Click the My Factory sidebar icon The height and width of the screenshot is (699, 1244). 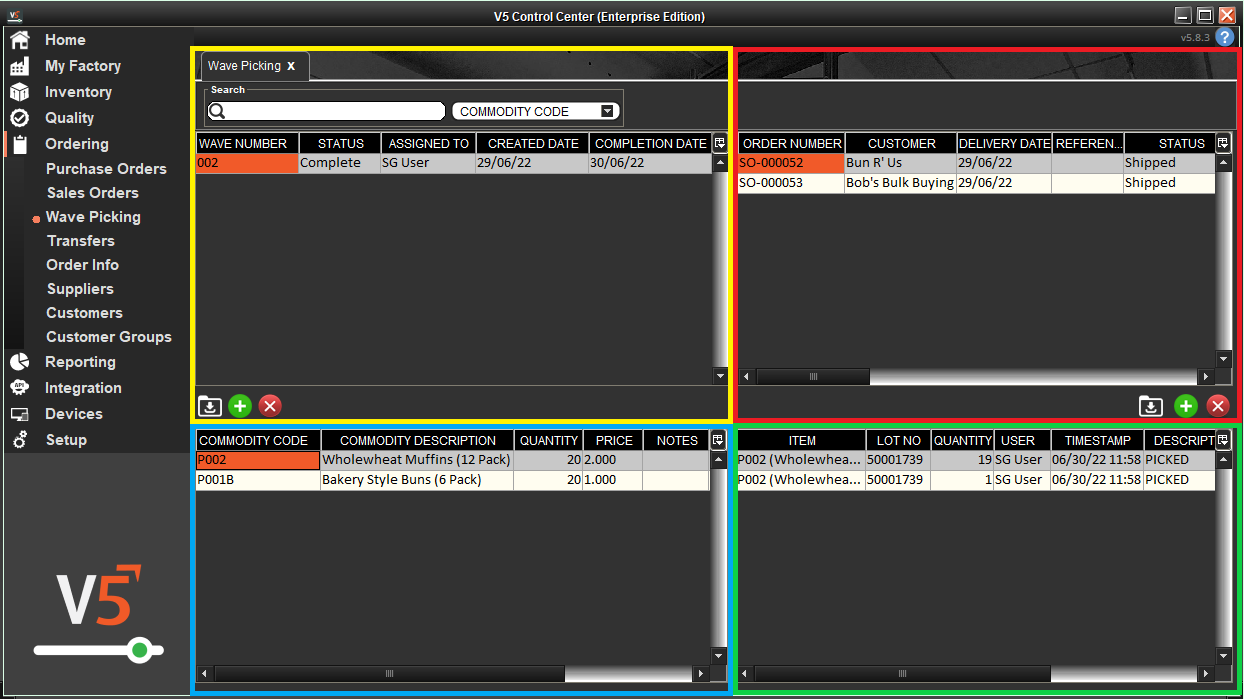pos(19,65)
